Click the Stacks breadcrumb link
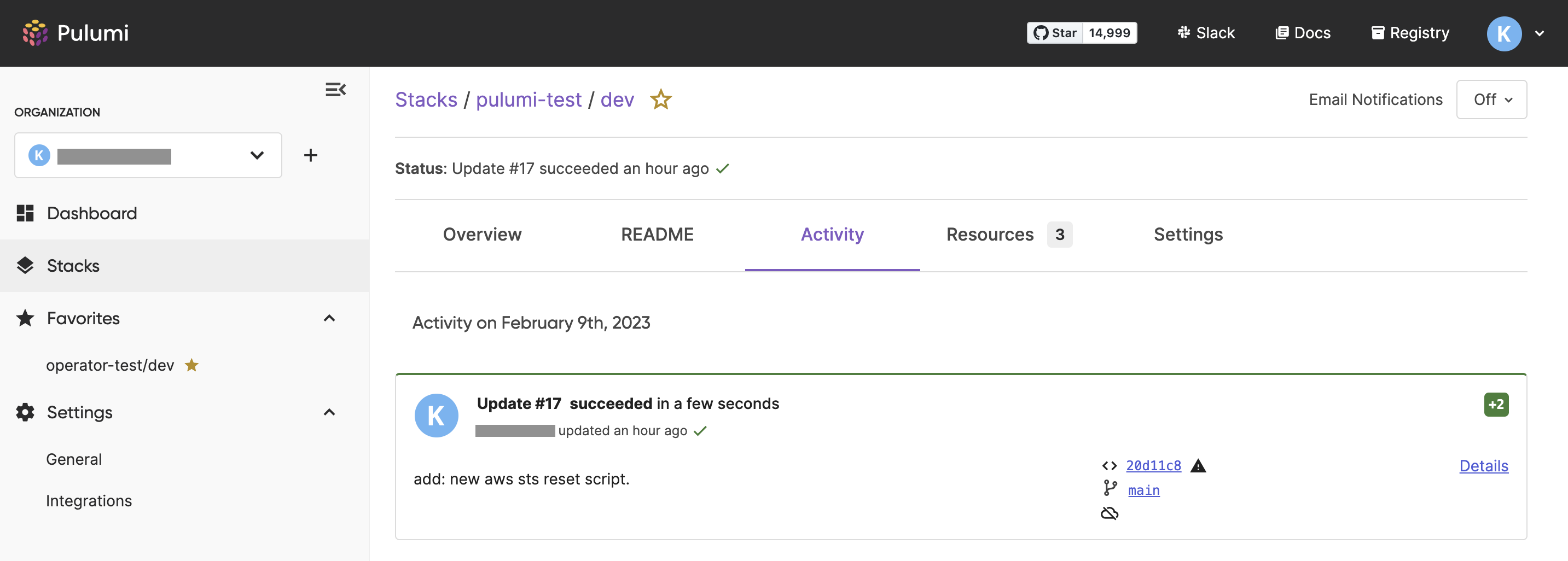Viewport: 1568px width, 561px height. (426, 100)
